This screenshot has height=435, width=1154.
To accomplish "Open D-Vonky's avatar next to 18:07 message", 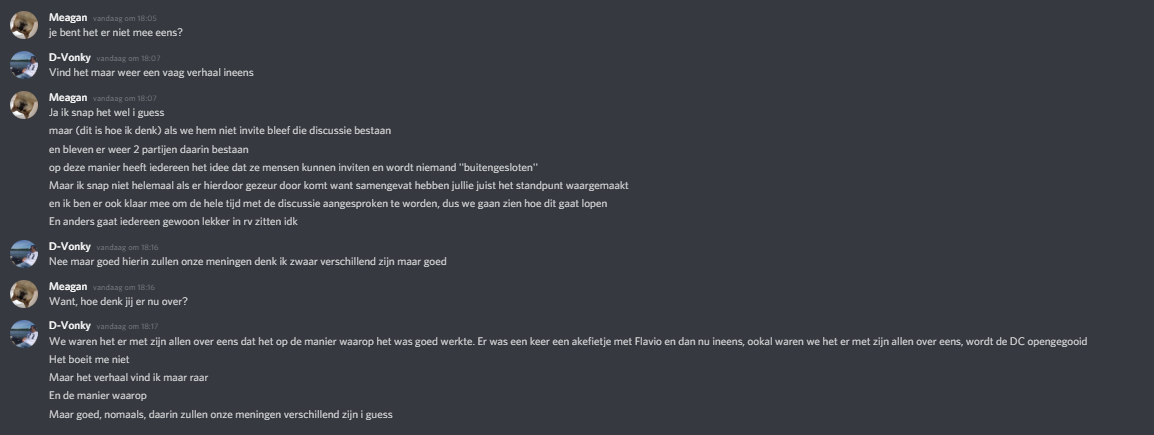I will [24, 64].
